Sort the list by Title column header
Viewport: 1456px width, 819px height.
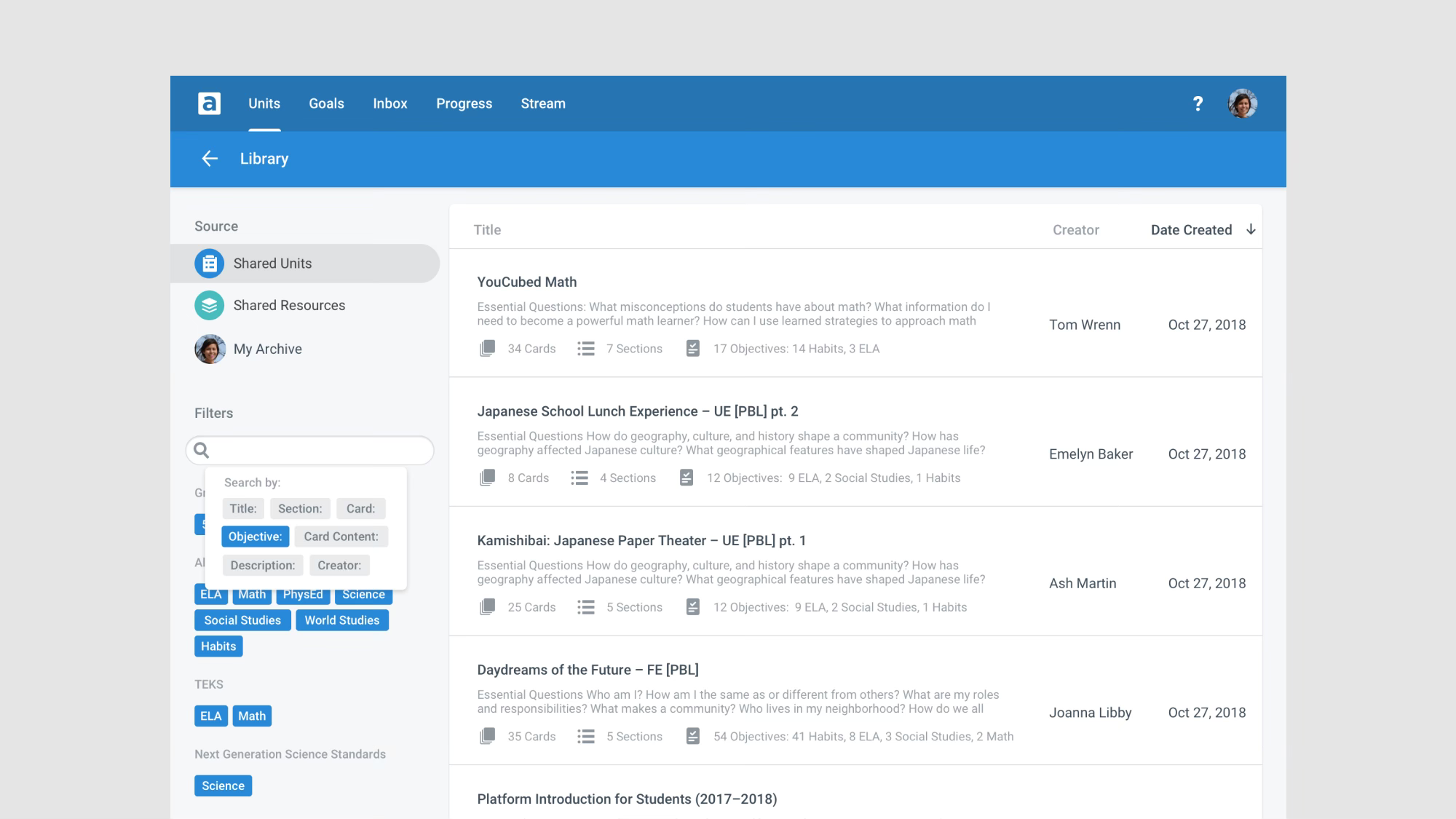click(487, 230)
